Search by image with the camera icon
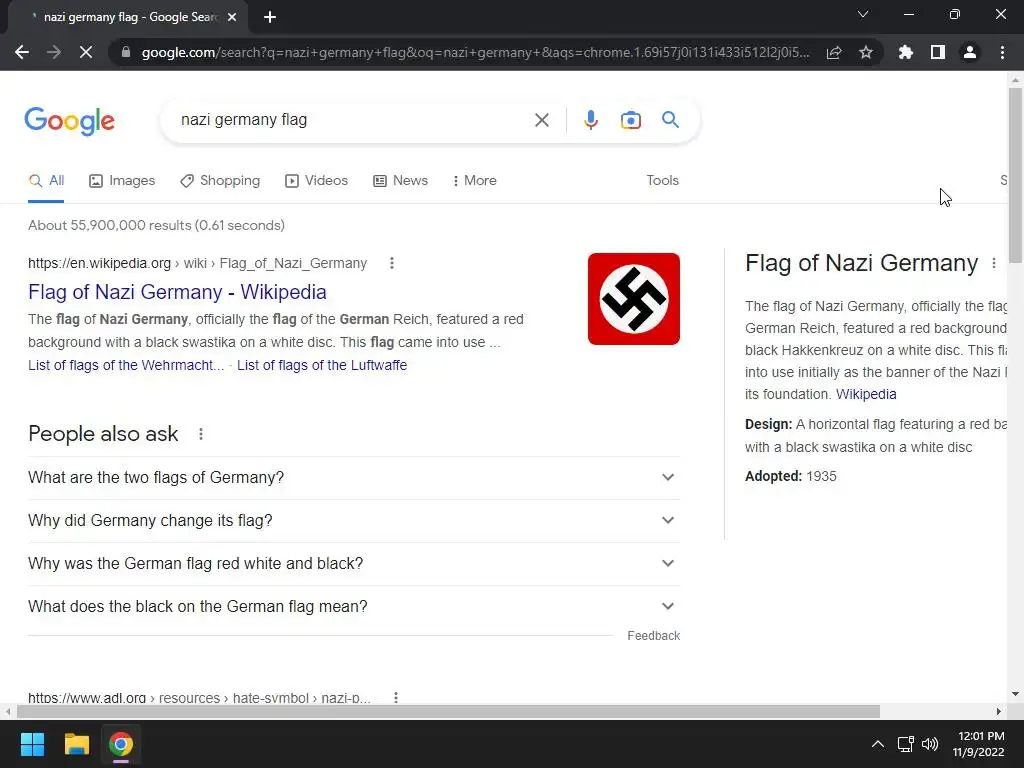This screenshot has width=1024, height=768. [x=631, y=120]
